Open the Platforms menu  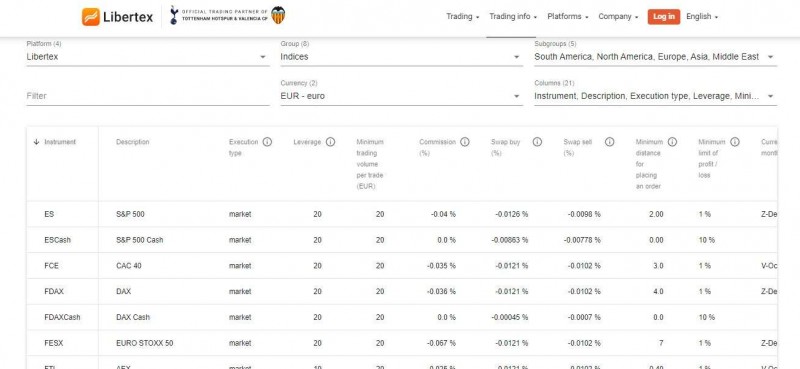coord(567,16)
